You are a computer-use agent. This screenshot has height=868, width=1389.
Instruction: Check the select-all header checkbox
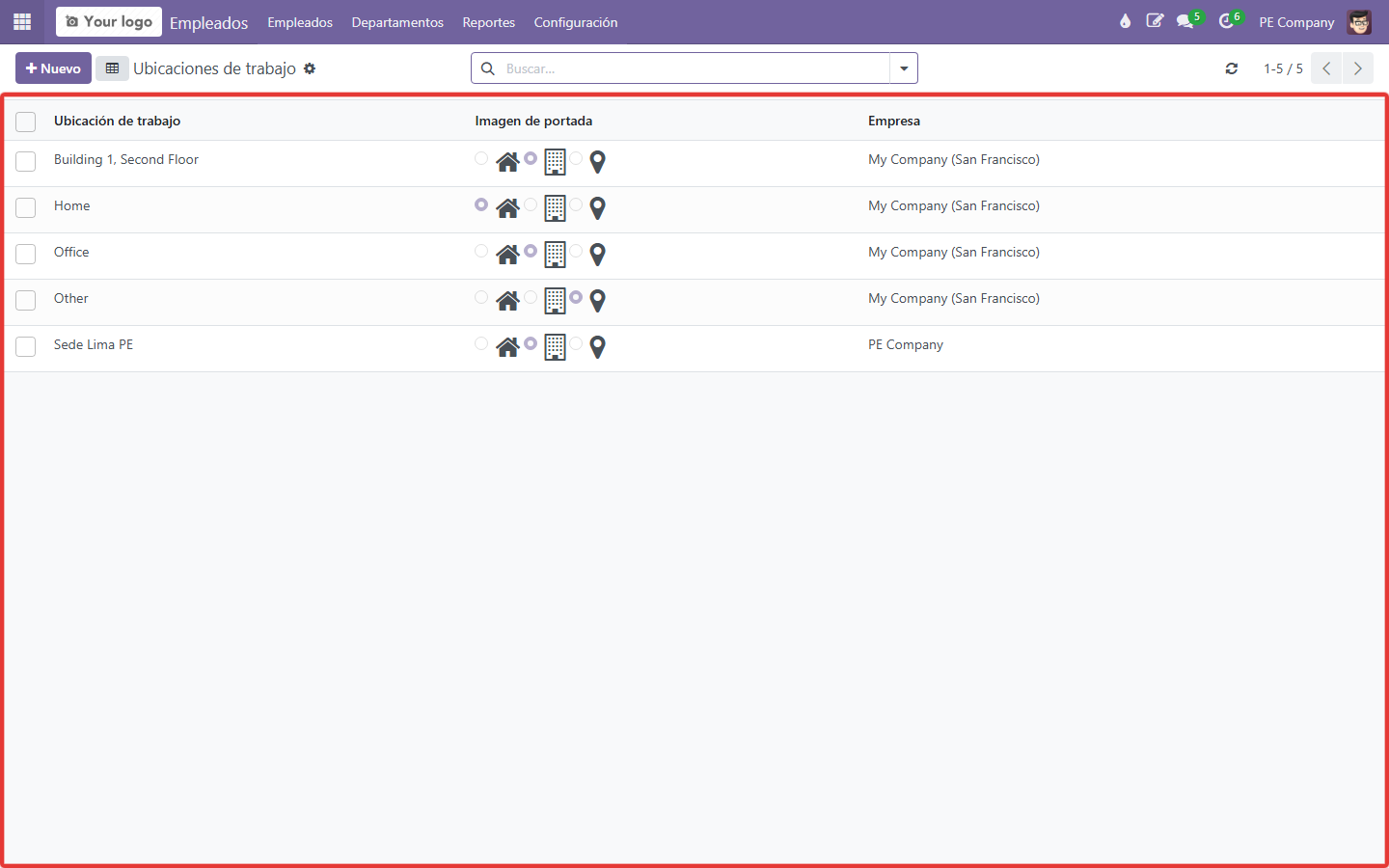pyautogui.click(x=26, y=122)
